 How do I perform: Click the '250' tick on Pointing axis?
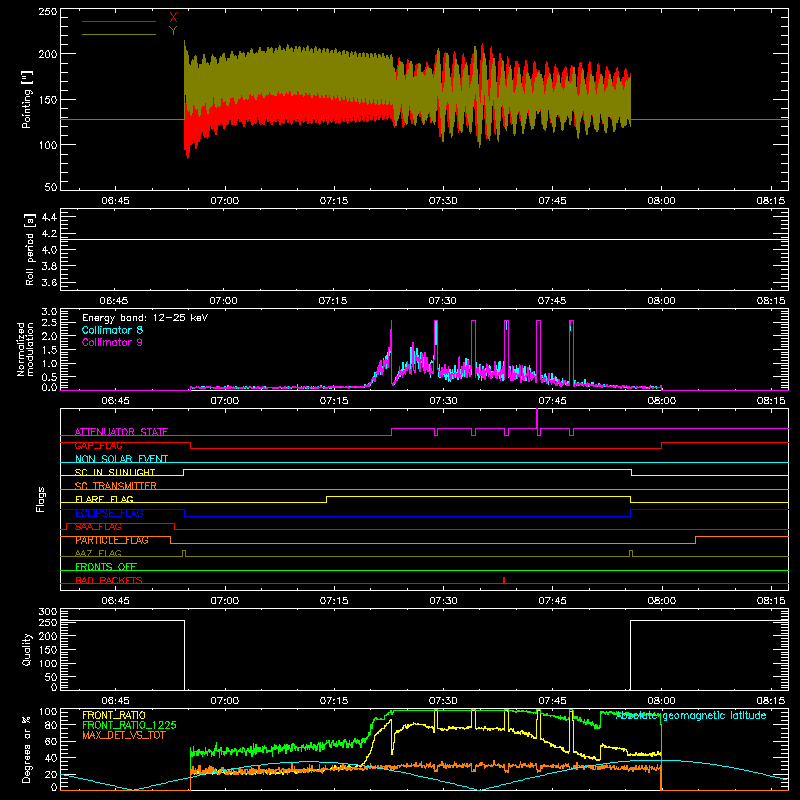pos(47,11)
